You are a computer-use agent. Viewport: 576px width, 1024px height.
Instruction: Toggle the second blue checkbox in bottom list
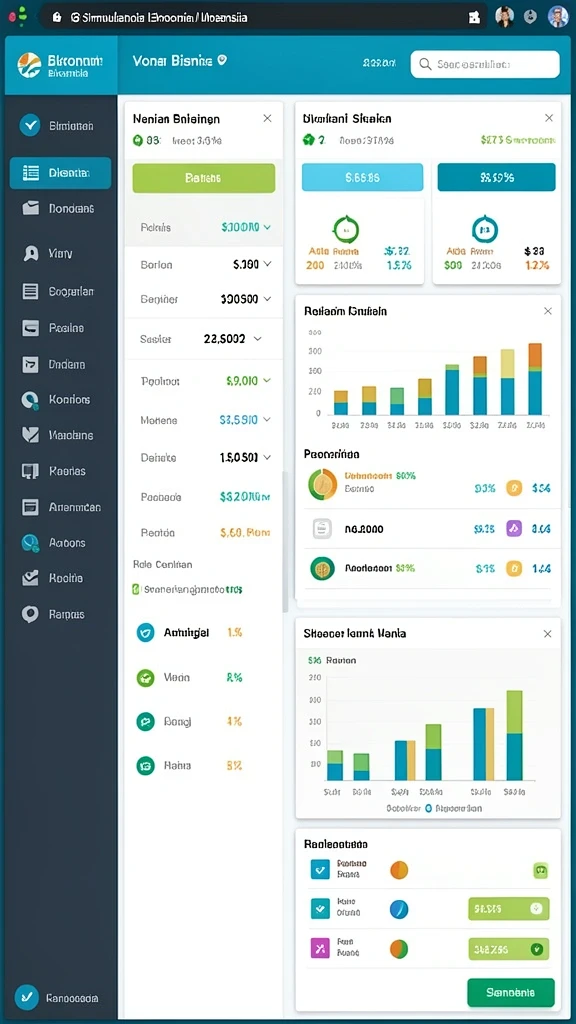coord(320,908)
